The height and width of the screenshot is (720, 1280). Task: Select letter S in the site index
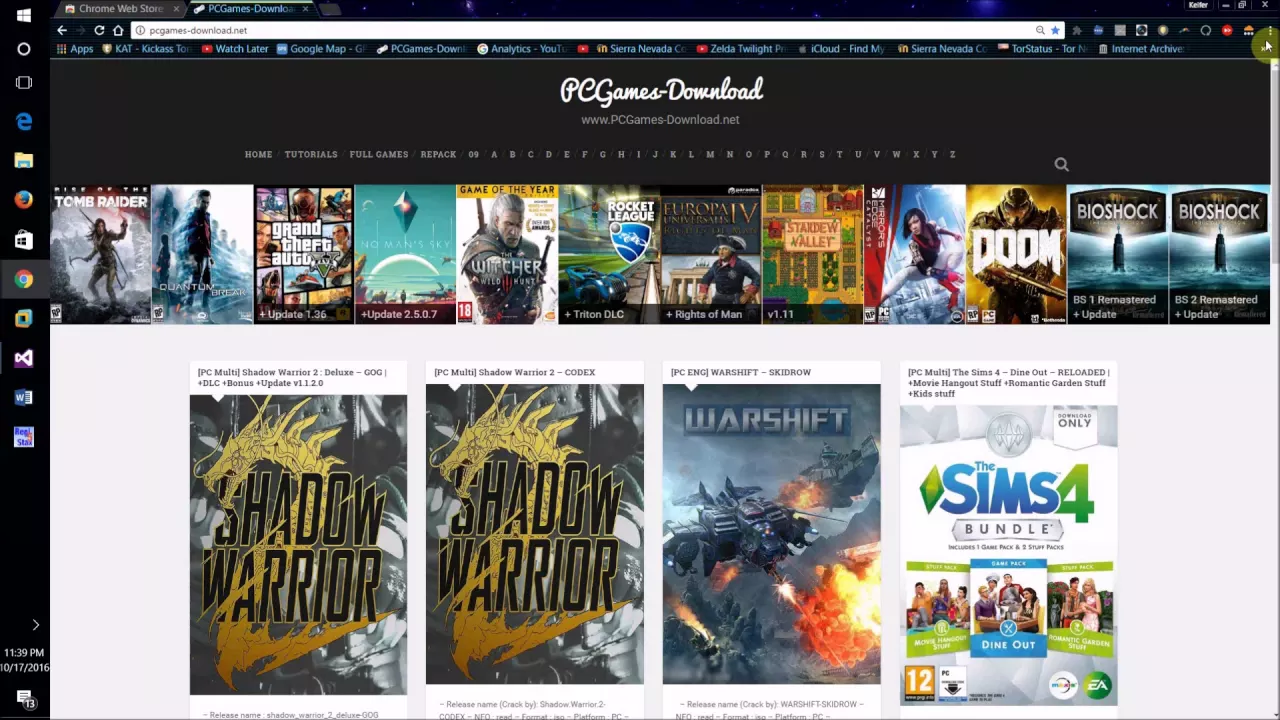822,155
